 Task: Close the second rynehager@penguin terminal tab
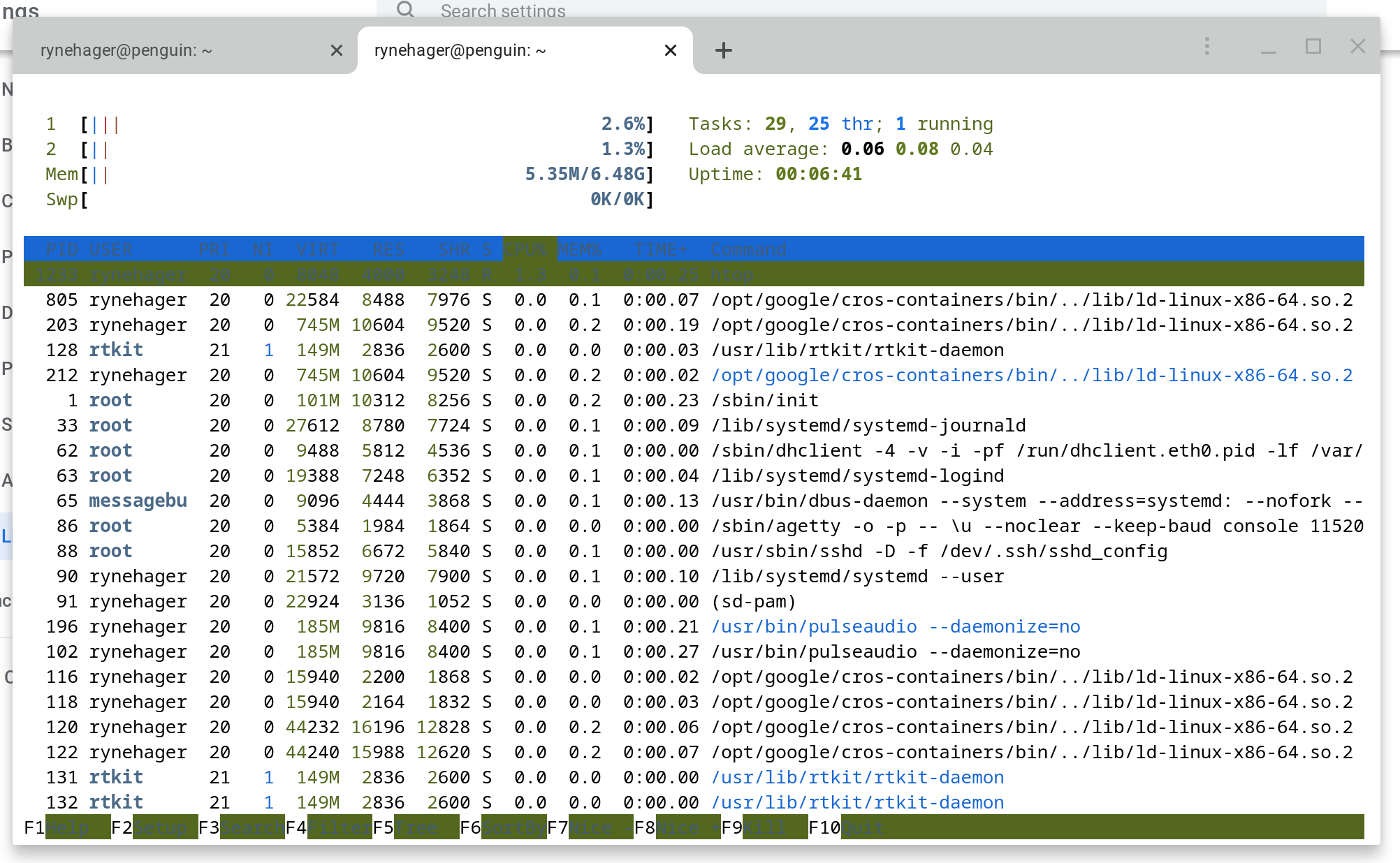click(670, 50)
